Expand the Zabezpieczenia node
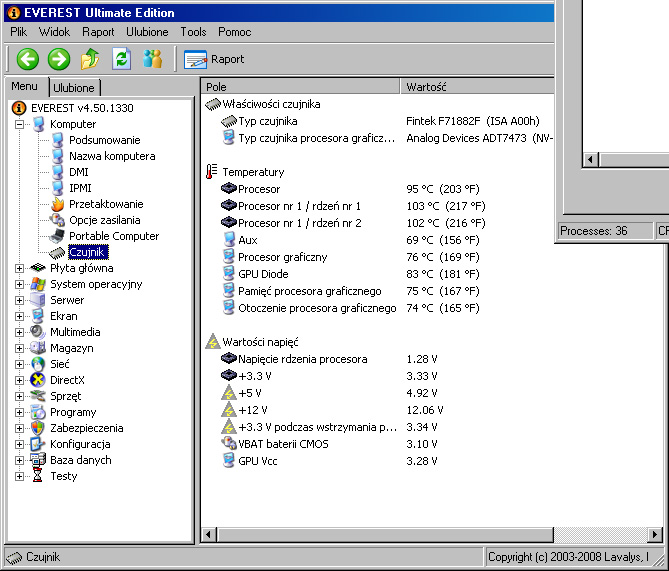The image size is (669, 571). coord(19,428)
